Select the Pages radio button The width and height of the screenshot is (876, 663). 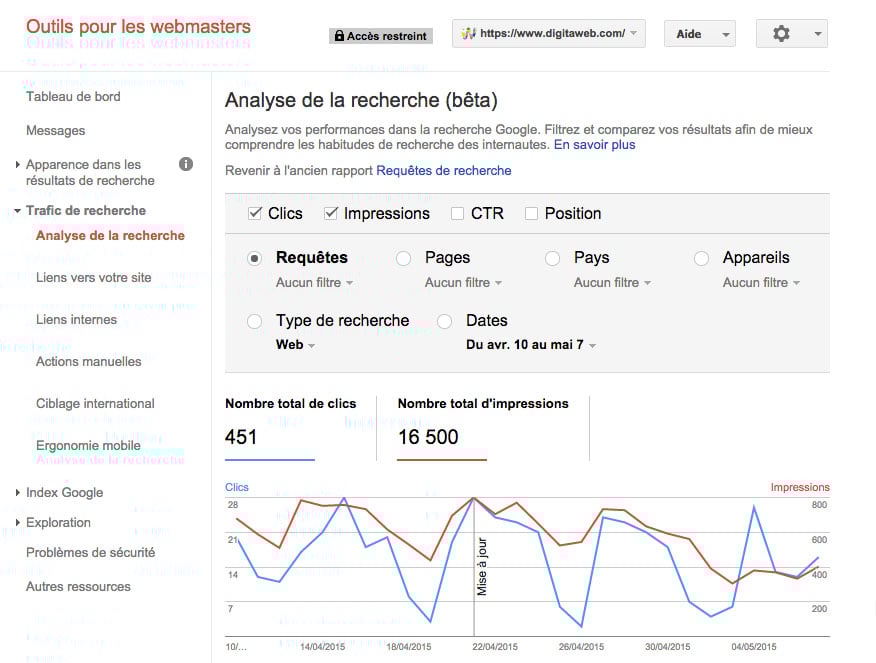click(x=403, y=258)
